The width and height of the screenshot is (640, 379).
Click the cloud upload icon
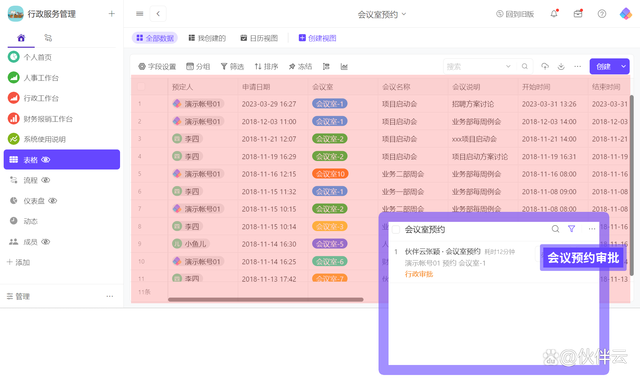pos(545,66)
